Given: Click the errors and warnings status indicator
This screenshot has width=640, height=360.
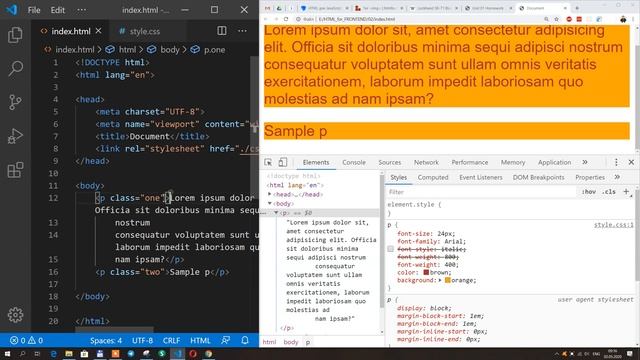Looking at the screenshot, I should (27, 340).
